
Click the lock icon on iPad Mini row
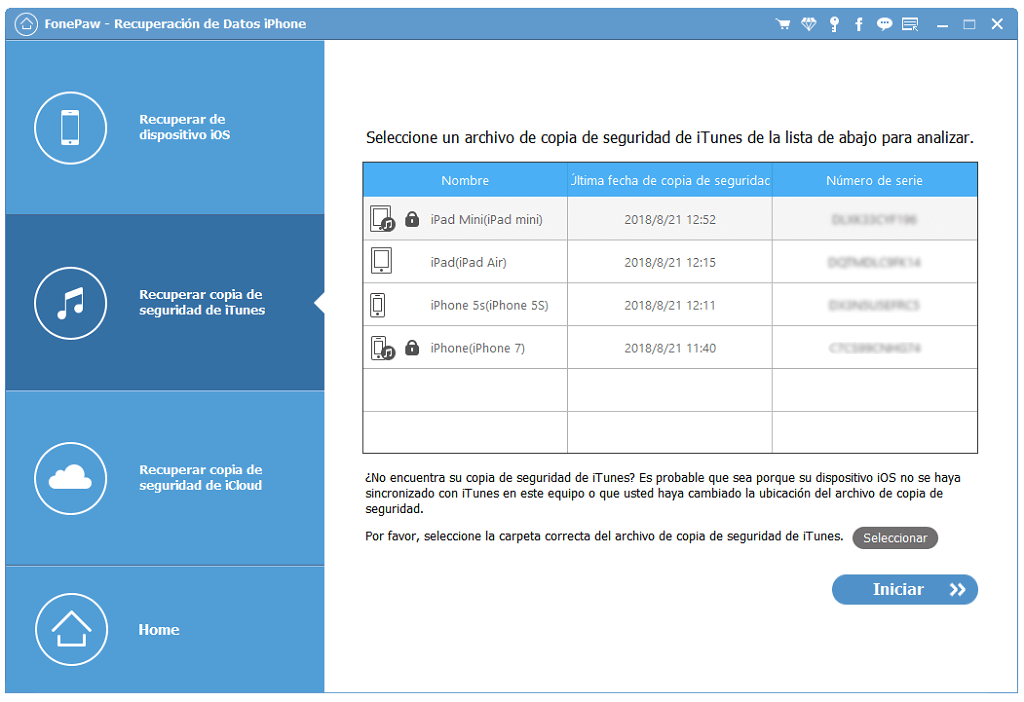pyautogui.click(x=412, y=219)
